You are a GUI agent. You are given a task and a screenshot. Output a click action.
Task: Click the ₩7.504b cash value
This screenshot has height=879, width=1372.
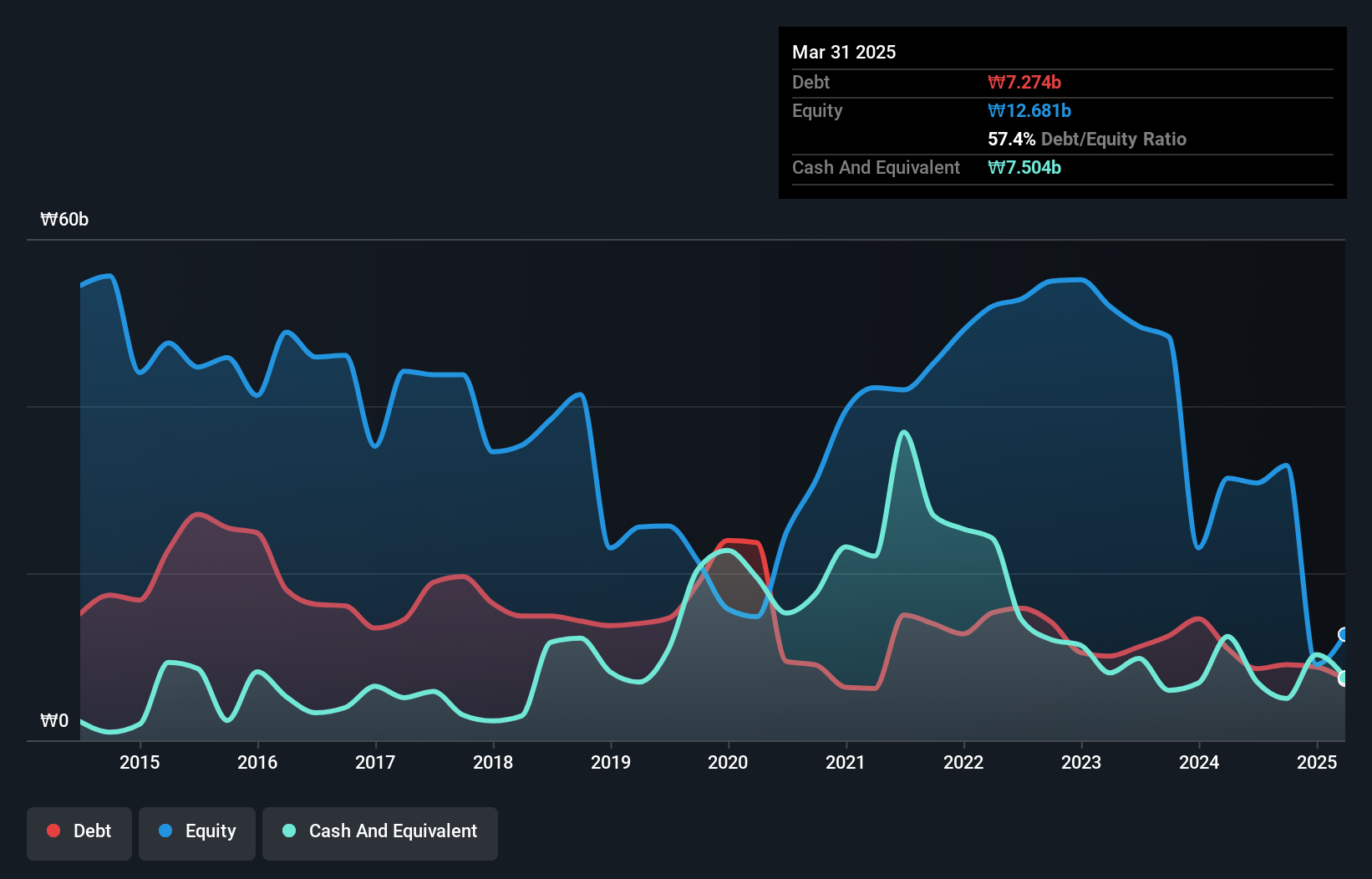(x=1024, y=167)
